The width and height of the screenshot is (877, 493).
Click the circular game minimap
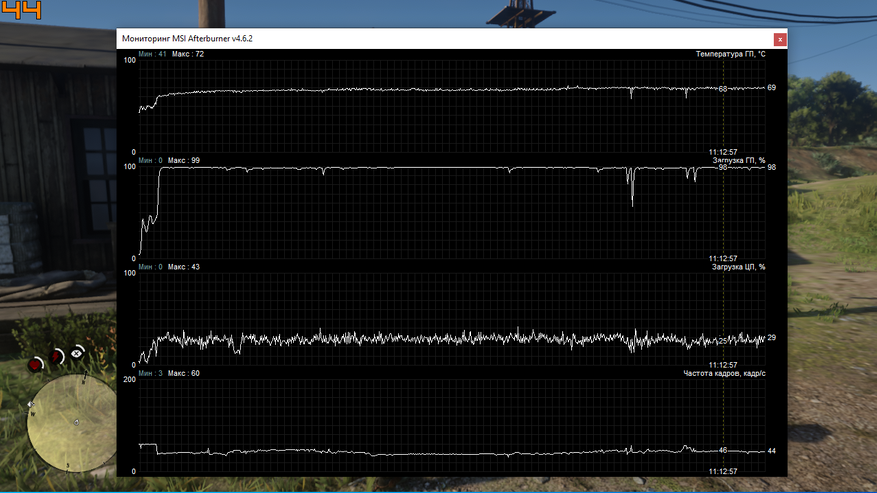pos(72,422)
